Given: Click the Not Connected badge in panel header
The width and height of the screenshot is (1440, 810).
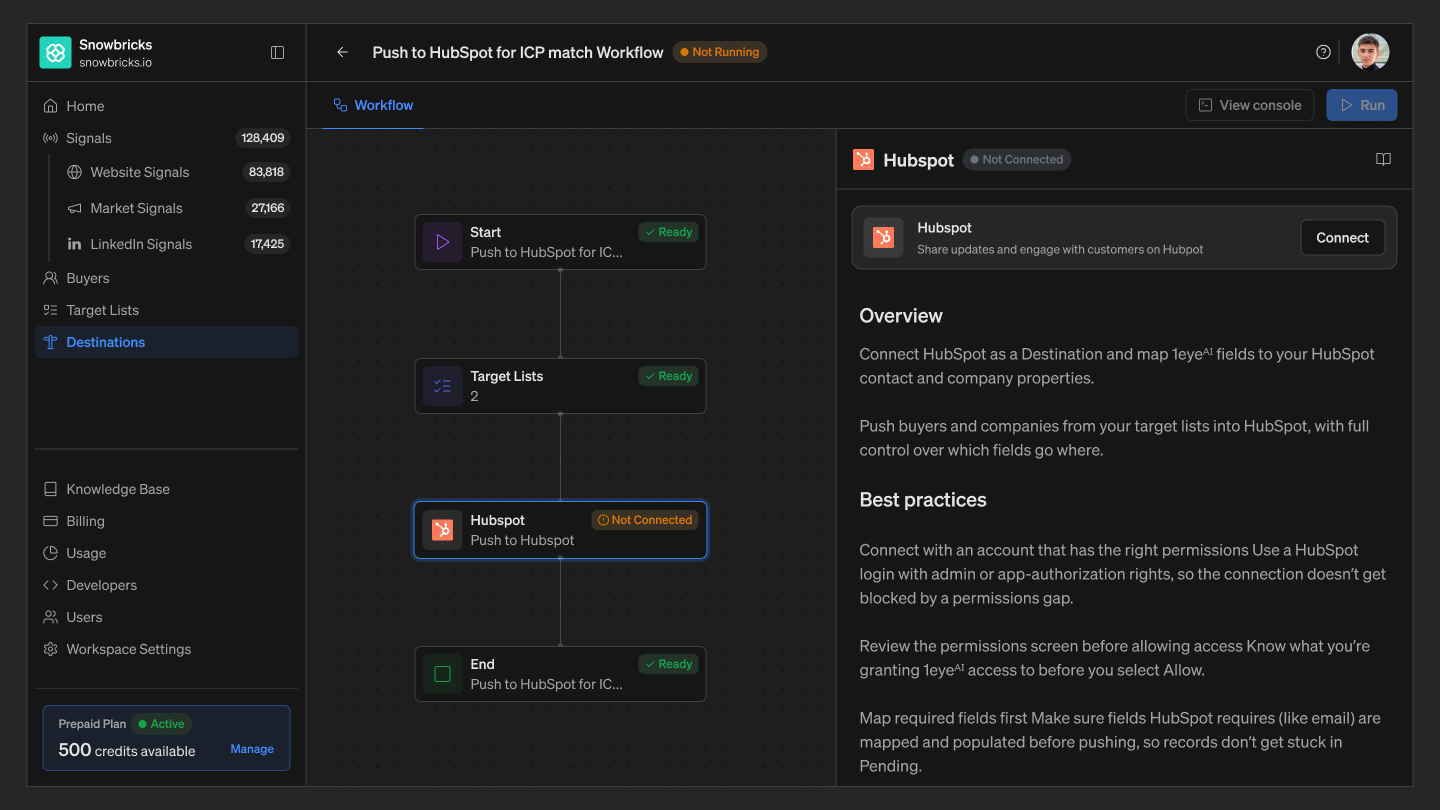Looking at the screenshot, I should pos(1017,159).
